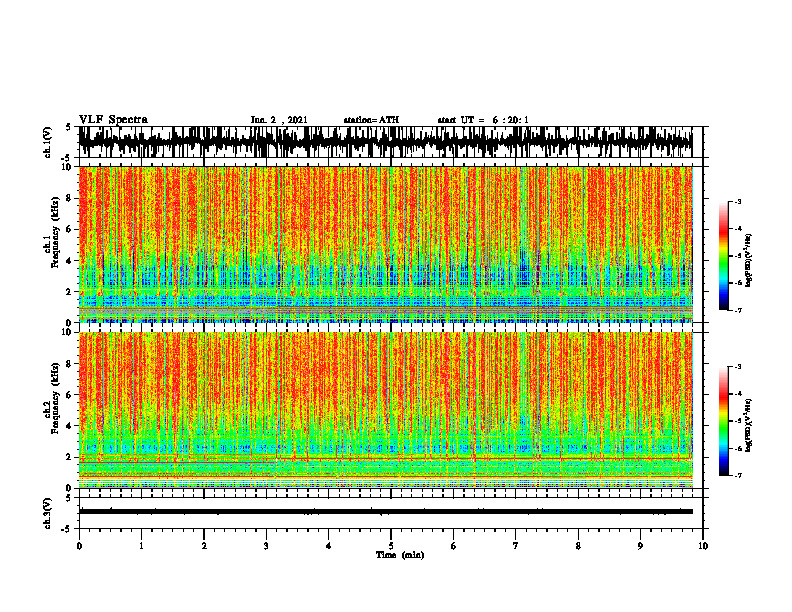Click the "7" tick on the time axis
The image size is (792, 612).
(516, 546)
